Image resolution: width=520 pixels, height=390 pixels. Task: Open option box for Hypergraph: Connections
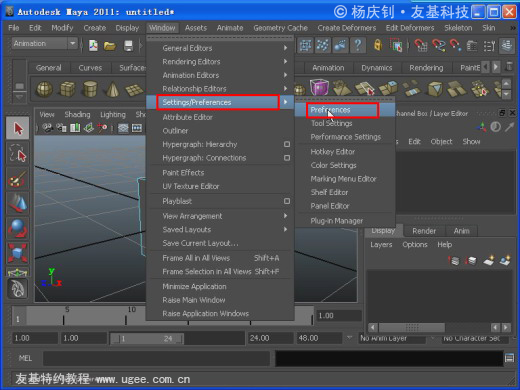click(x=287, y=158)
